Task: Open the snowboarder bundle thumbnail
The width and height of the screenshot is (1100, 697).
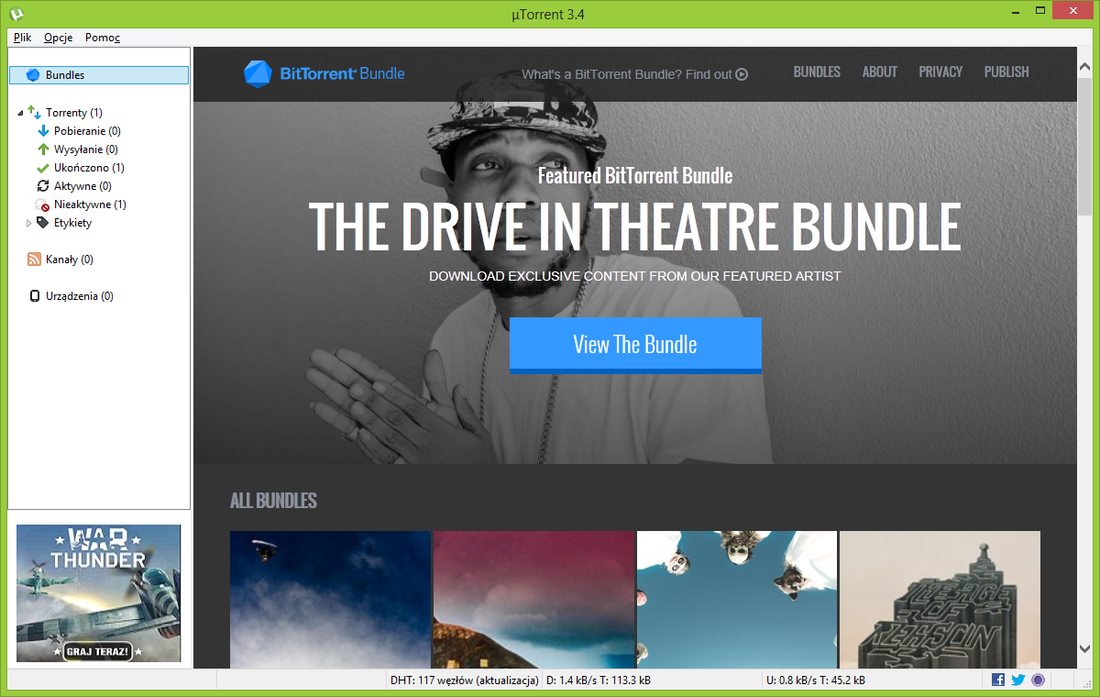Action: click(330, 600)
